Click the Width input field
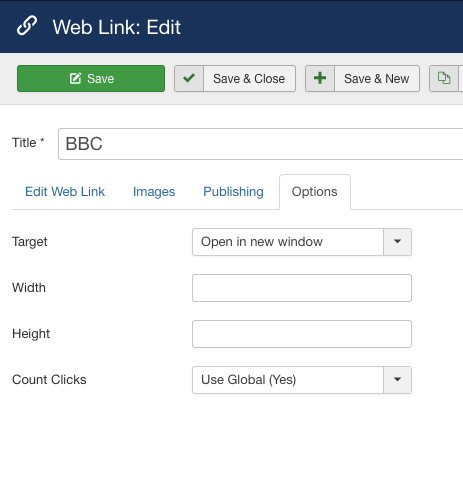463x484 pixels. 302,288
